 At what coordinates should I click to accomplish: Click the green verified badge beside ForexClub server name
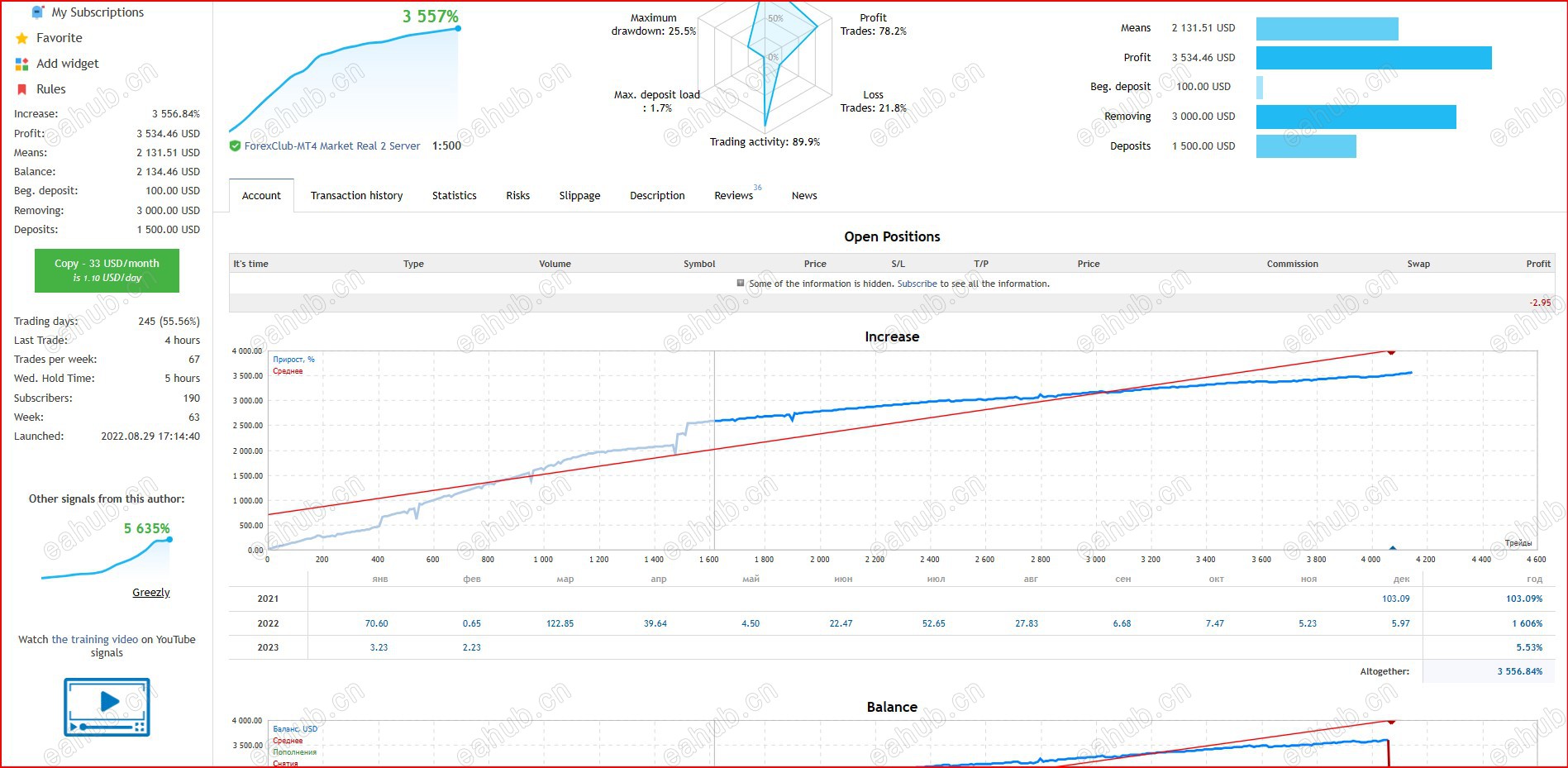pos(235,145)
